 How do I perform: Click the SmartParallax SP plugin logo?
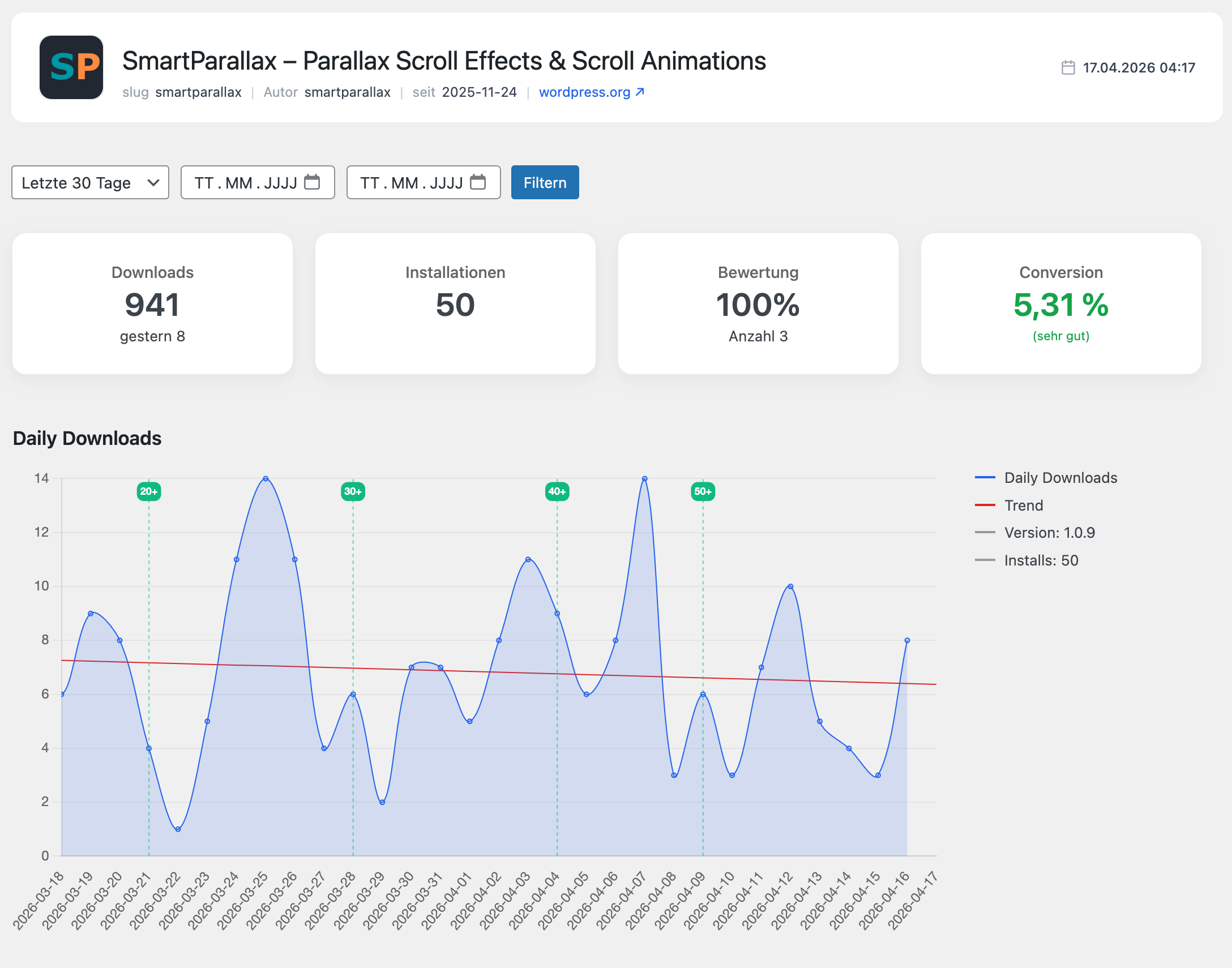[71, 67]
